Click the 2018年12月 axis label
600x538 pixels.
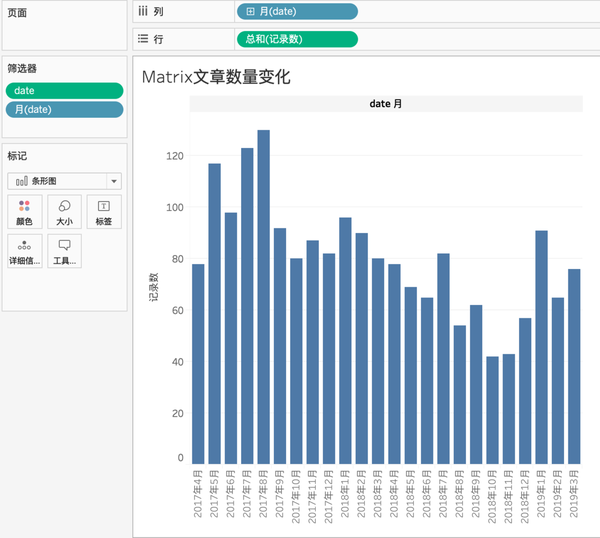click(525, 497)
